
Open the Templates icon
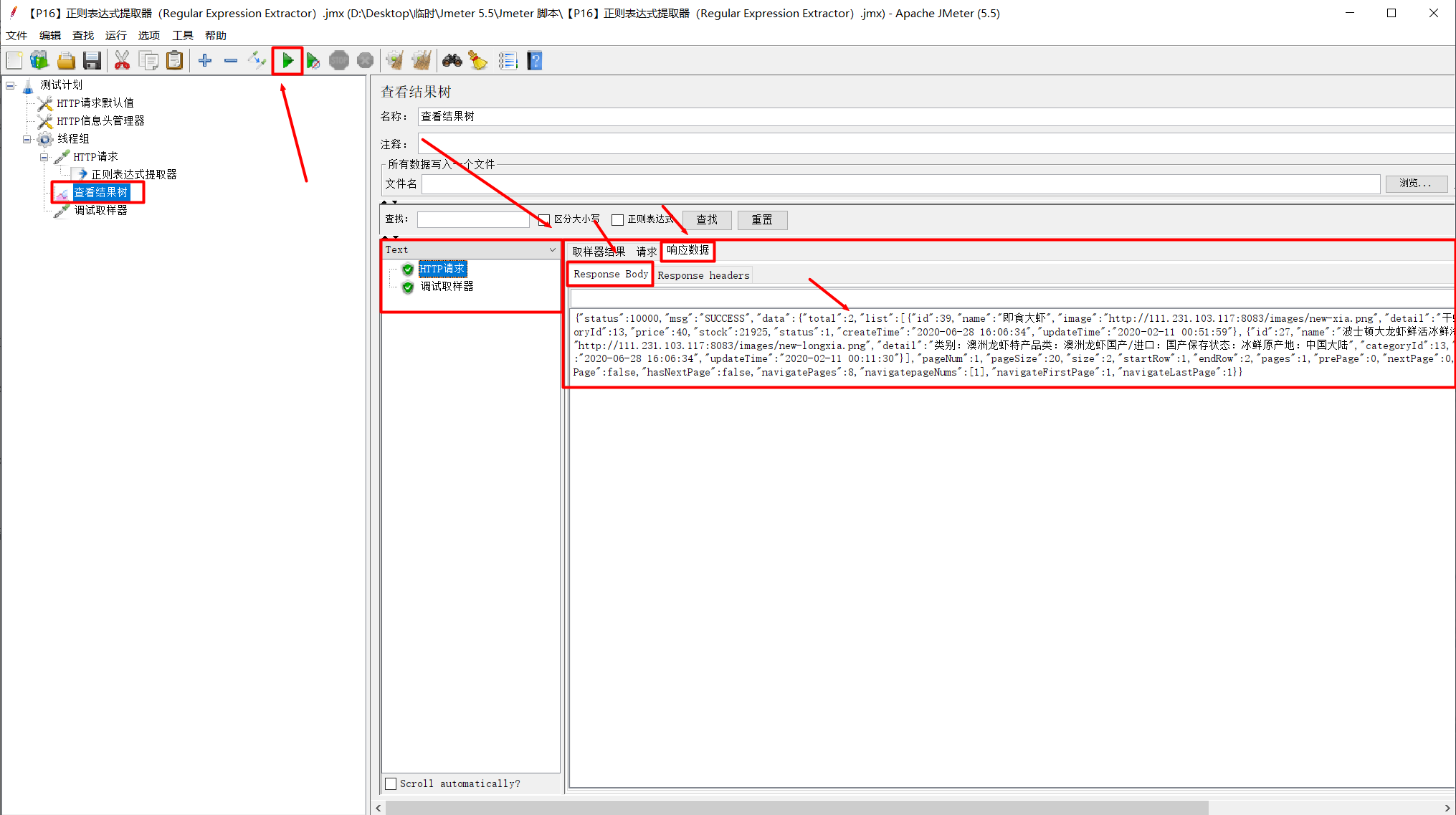39,61
